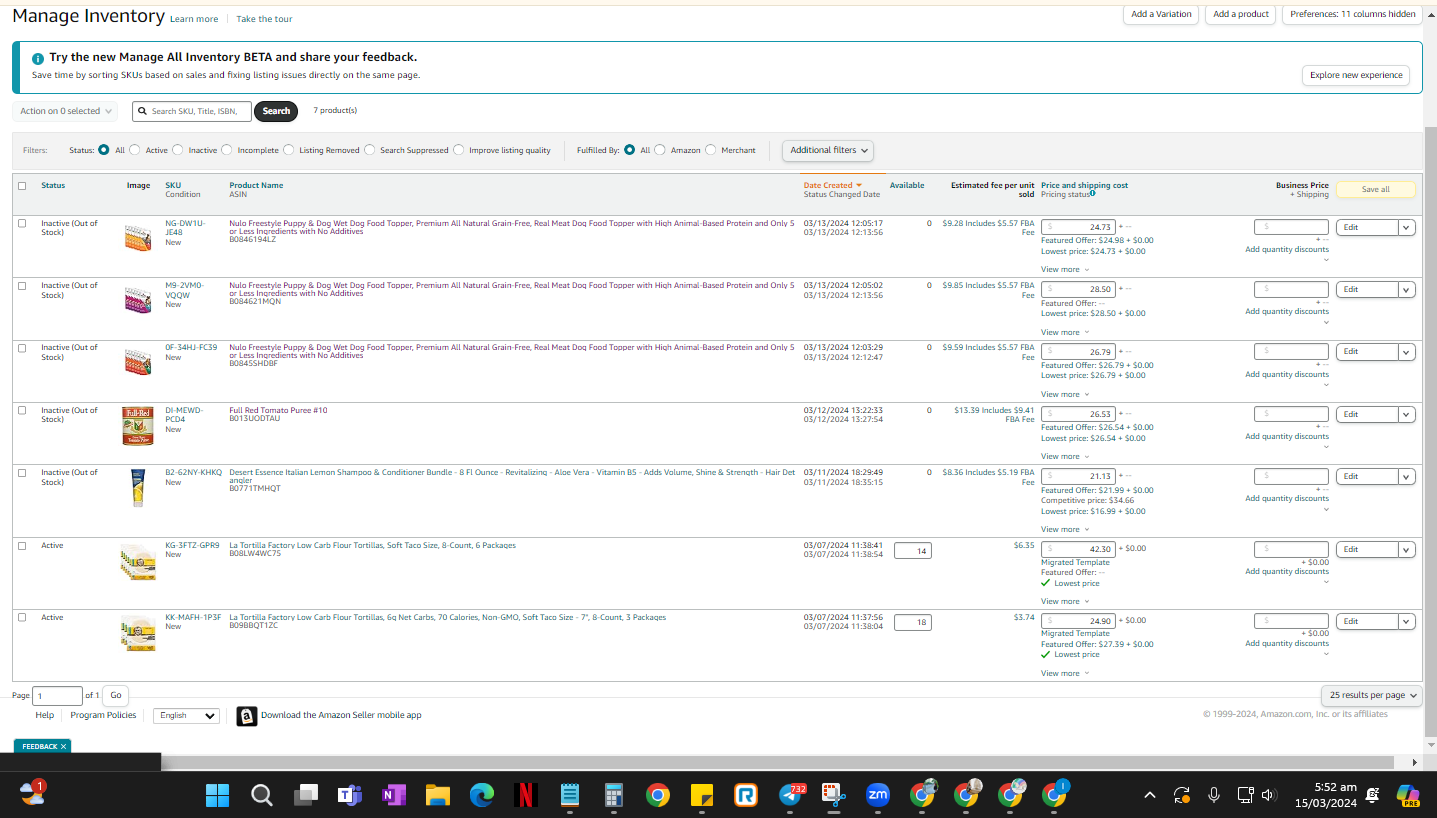Viewport: 1437px width, 818px height.
Task: Launch Microsoft Edge from the taskbar
Action: 481,795
